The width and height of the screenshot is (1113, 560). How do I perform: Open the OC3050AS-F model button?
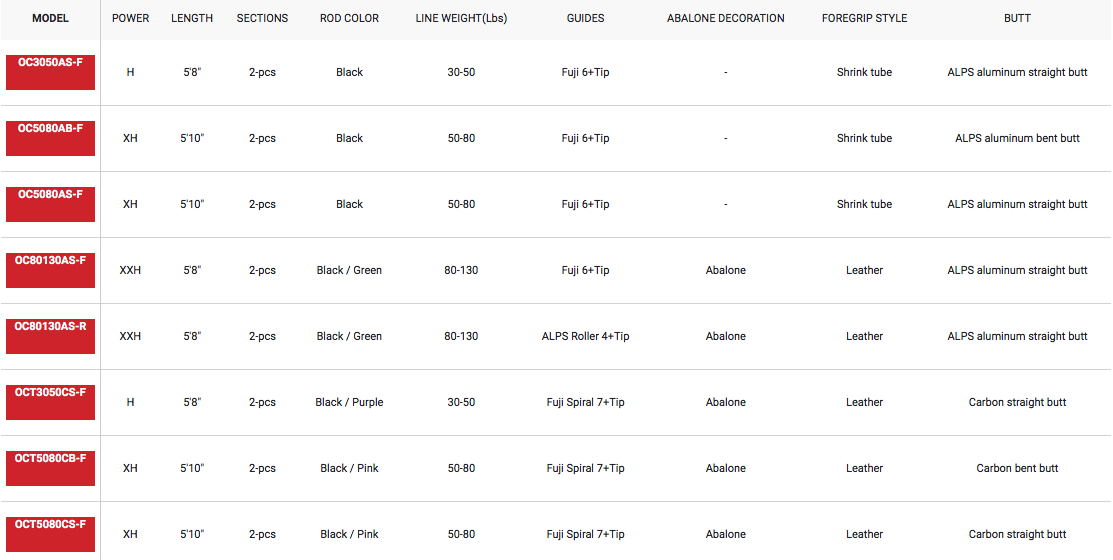tap(50, 72)
